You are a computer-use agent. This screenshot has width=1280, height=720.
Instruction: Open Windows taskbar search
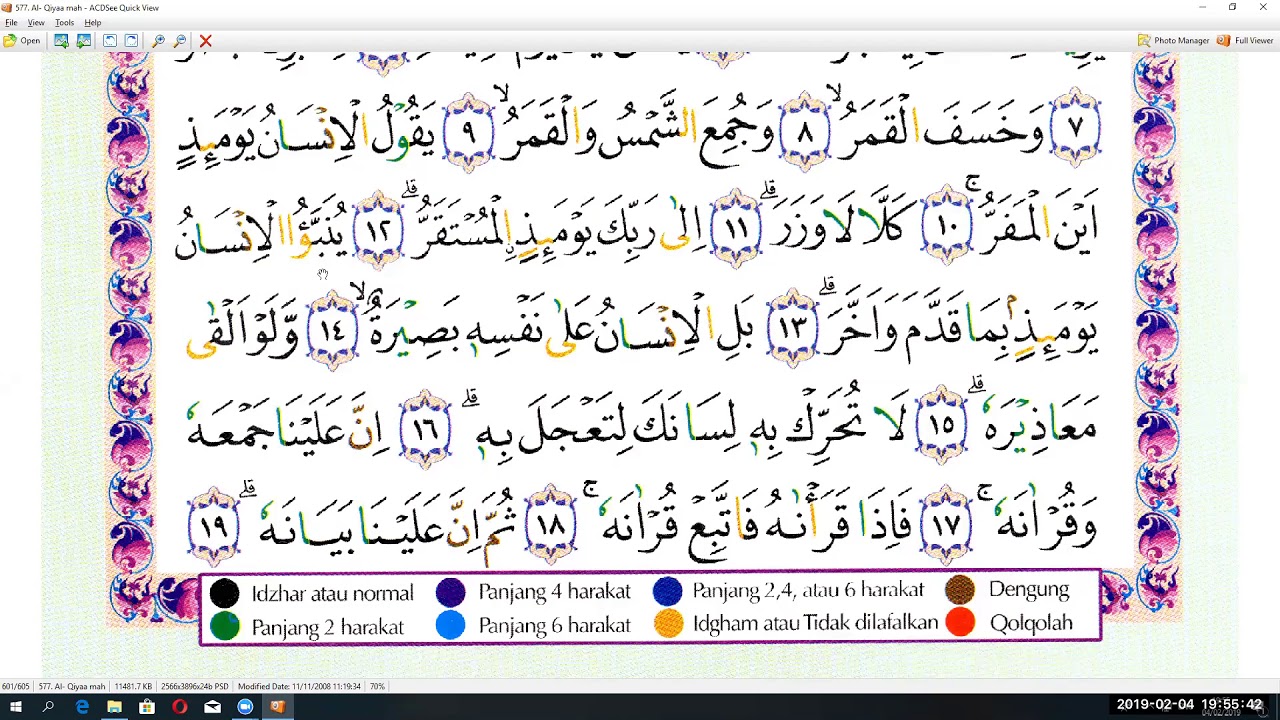click(x=48, y=707)
